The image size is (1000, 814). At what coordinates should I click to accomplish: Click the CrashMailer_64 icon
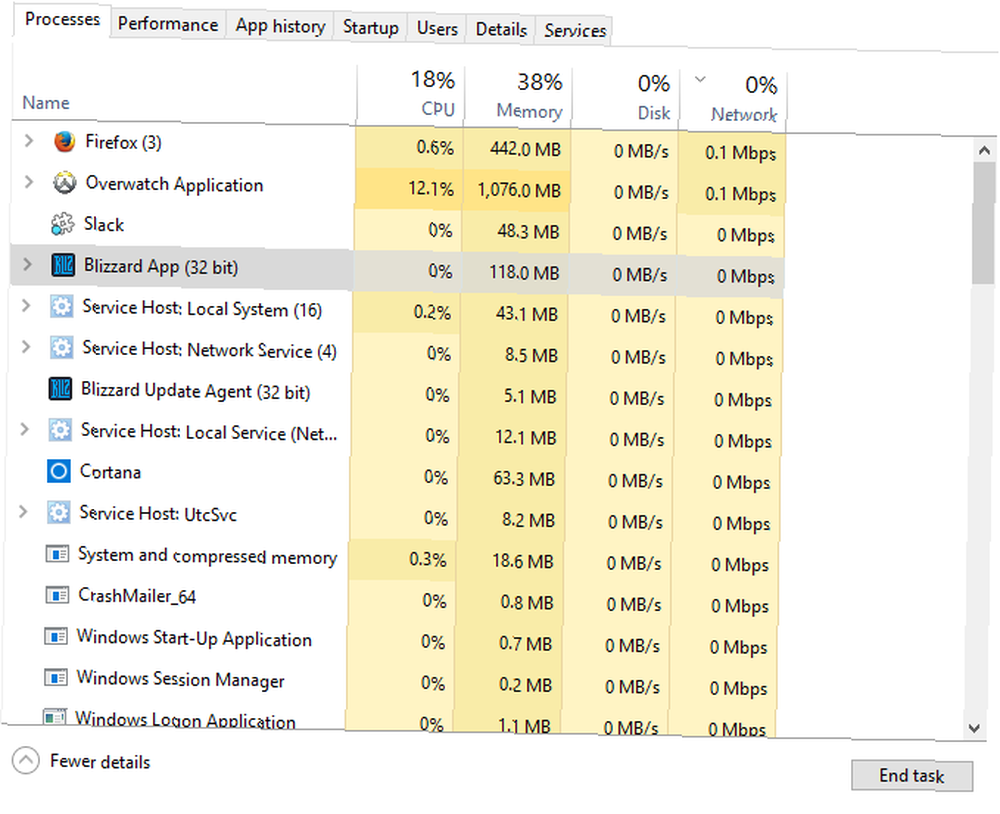[57, 595]
